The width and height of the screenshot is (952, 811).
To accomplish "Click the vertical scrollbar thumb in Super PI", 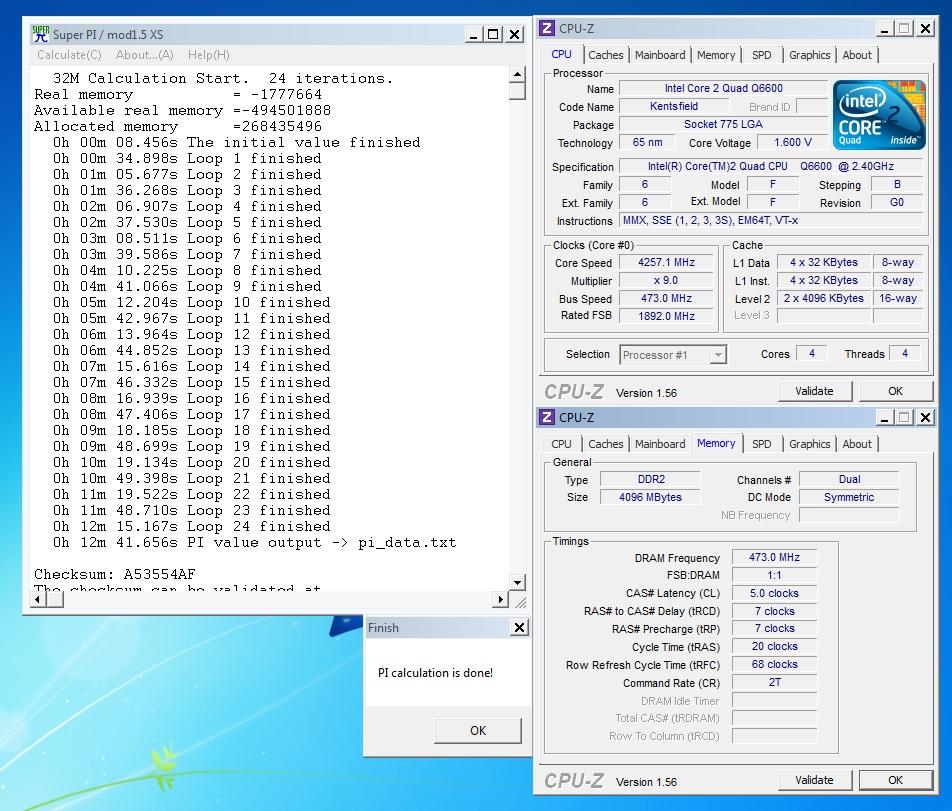I will [517, 91].
